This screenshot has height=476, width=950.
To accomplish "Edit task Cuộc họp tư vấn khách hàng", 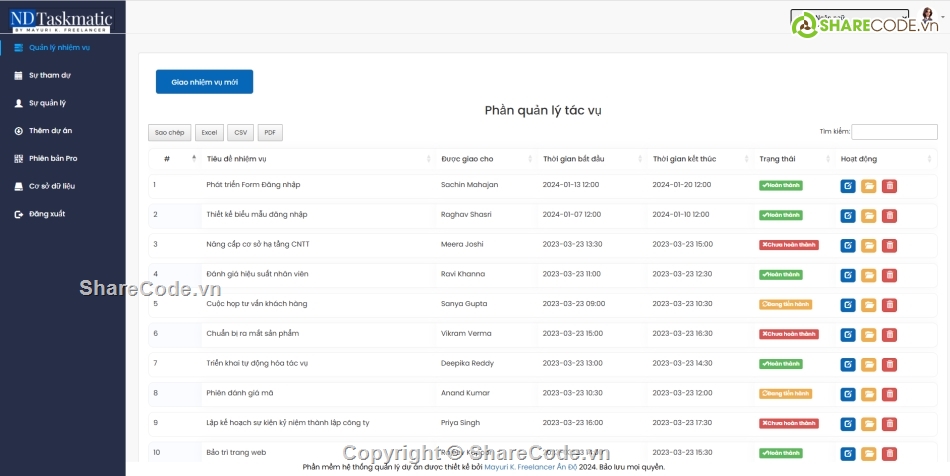I will click(x=848, y=305).
